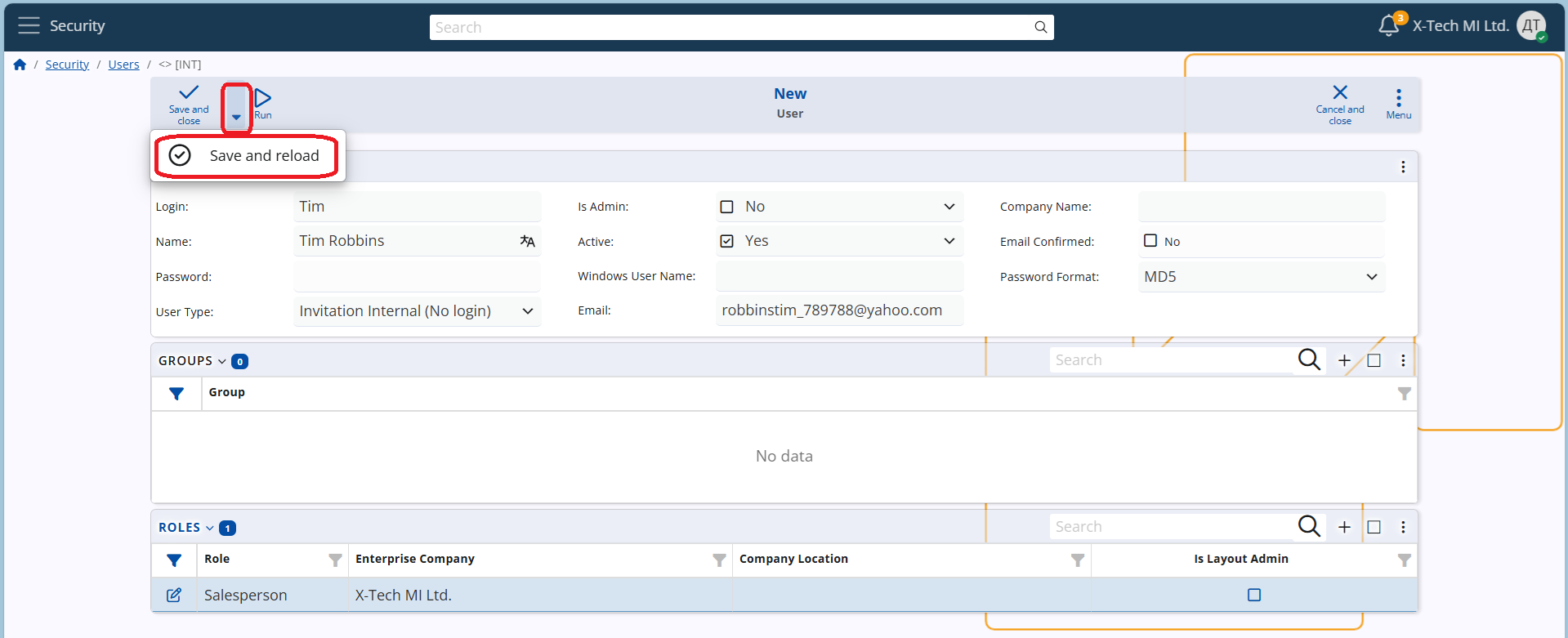The height and width of the screenshot is (638, 1568).
Task: Open Groups section more options
Action: (x=1403, y=360)
